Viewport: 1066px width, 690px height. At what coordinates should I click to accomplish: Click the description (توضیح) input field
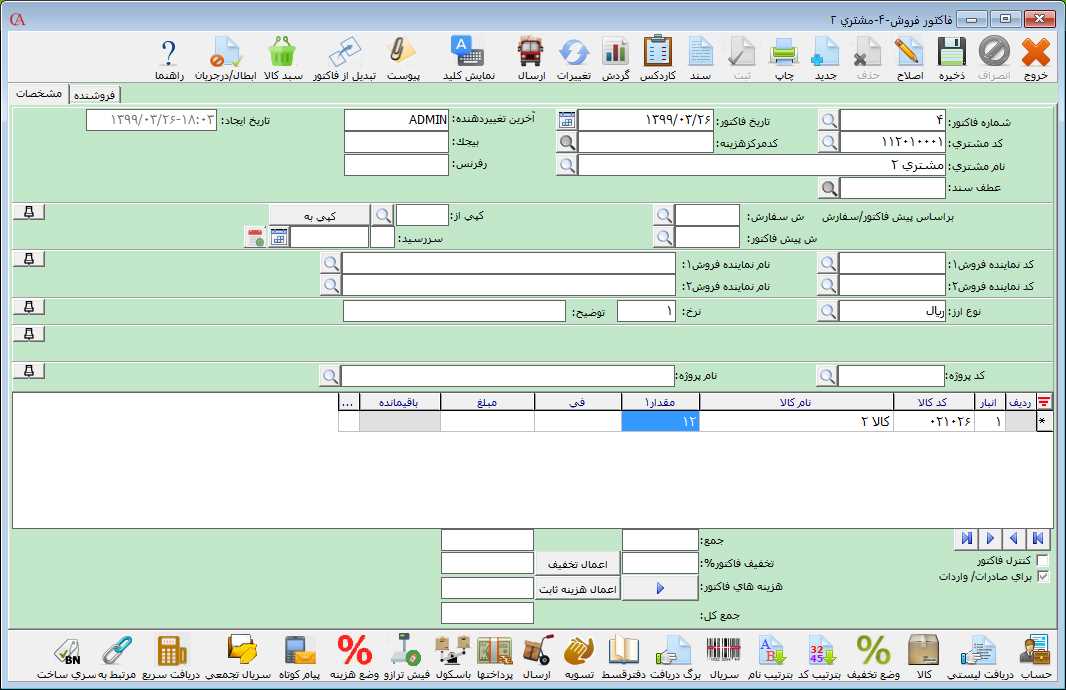click(x=454, y=311)
